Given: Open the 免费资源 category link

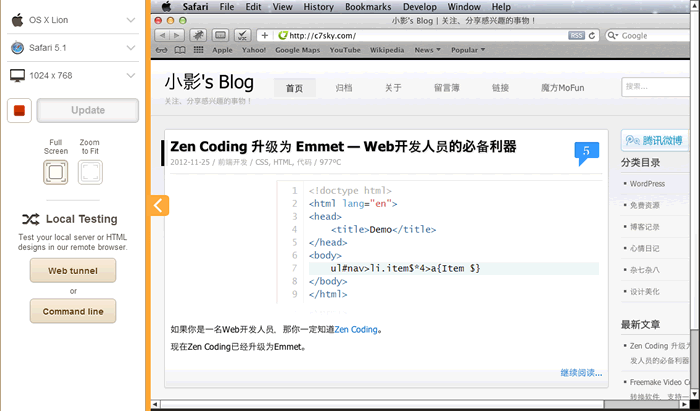Looking at the screenshot, I should pos(645,205).
